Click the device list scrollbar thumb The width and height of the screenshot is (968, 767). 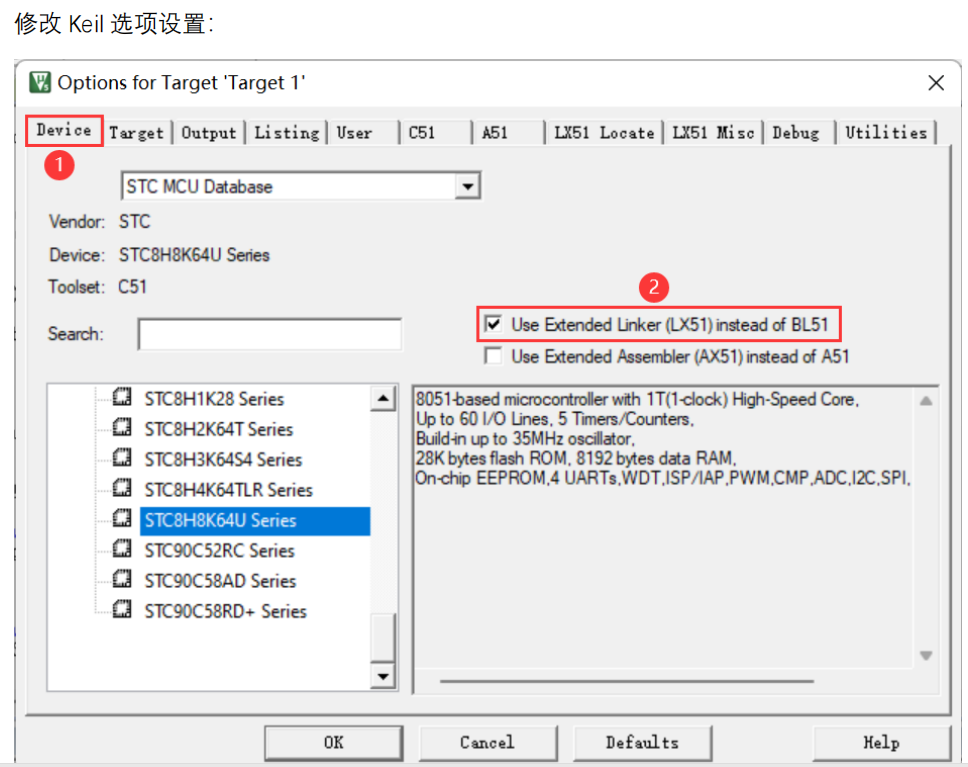point(383,637)
